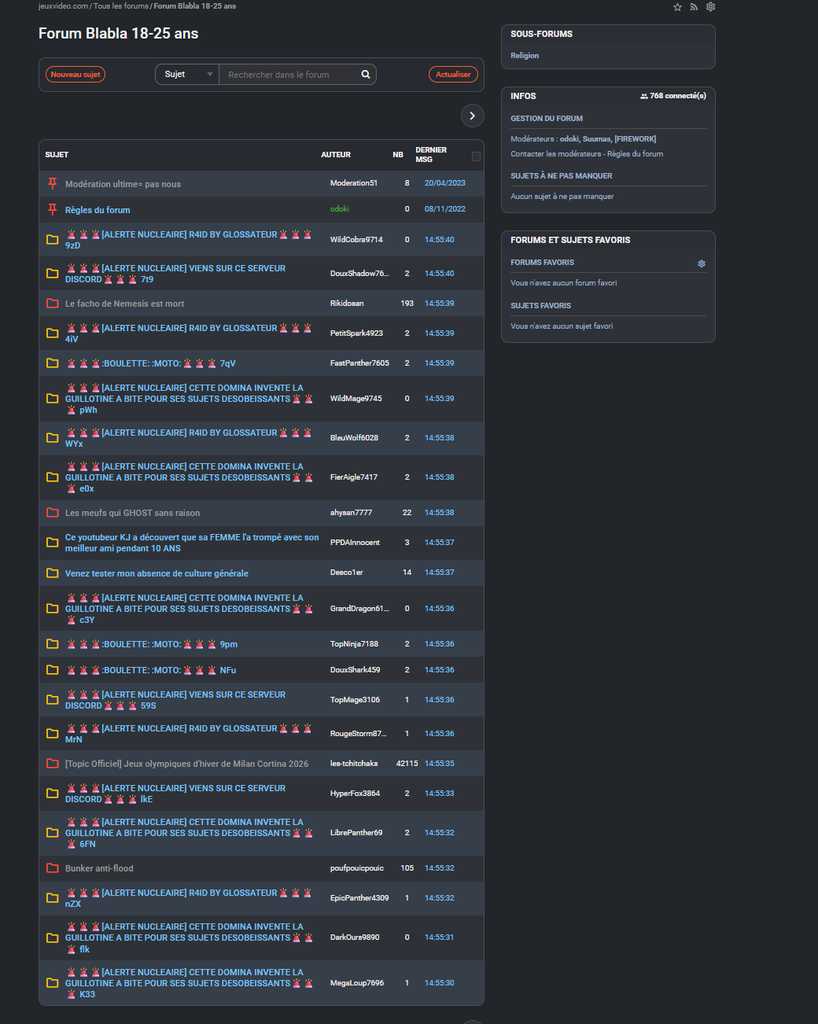818x1024 pixels.
Task: Click folder icon of BOULETTE MOTO 9pm topic
Action: [52, 644]
